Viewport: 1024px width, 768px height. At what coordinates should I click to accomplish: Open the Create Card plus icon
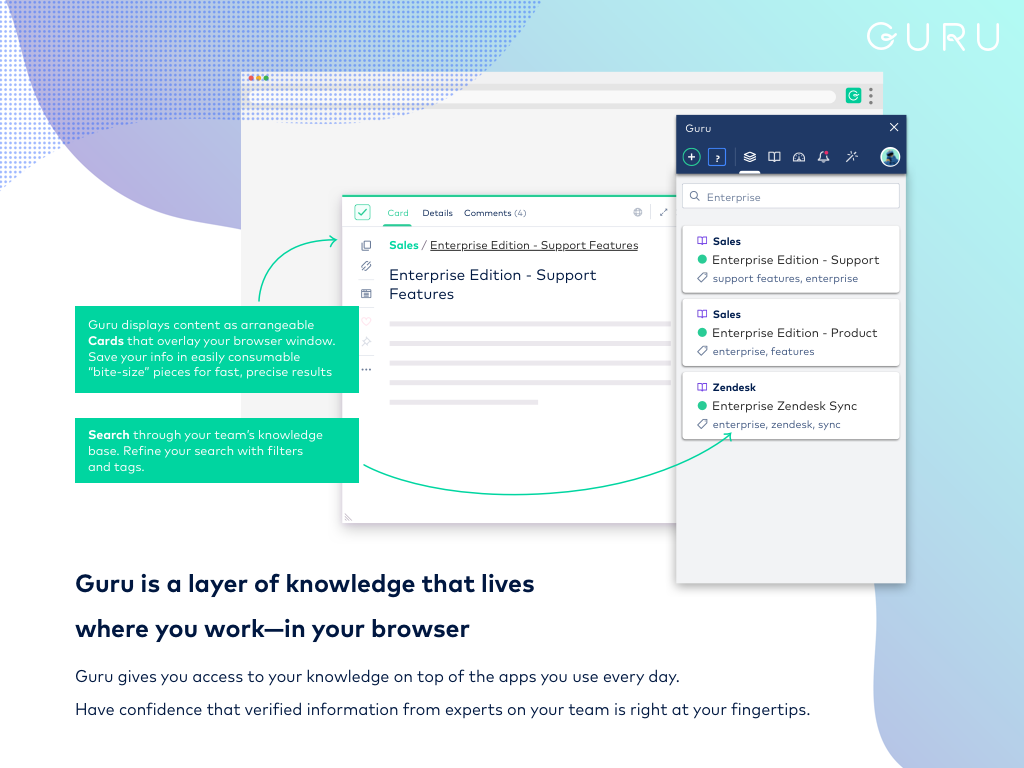[691, 157]
